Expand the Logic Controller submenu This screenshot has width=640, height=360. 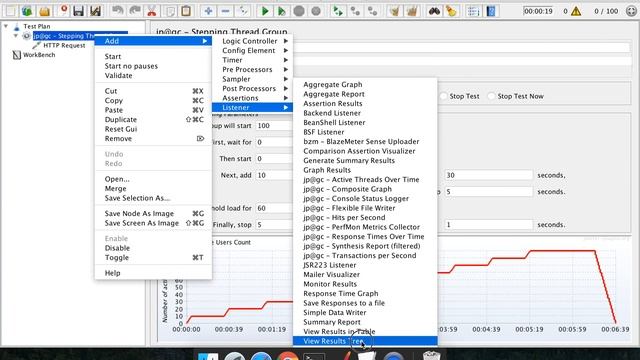[252, 41]
